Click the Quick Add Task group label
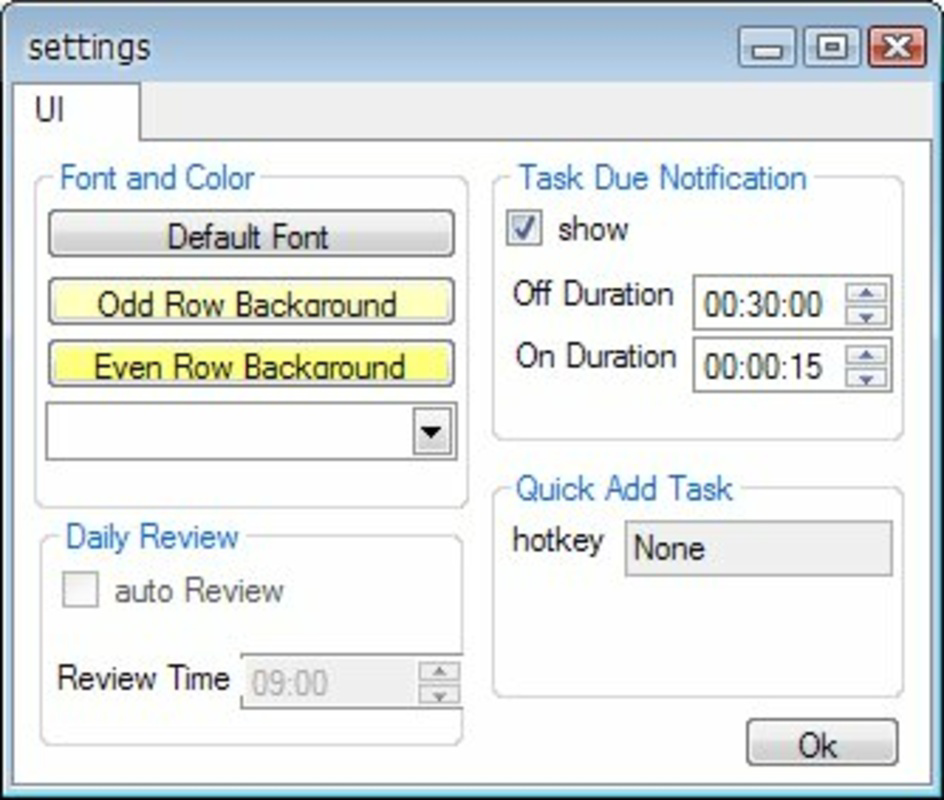The image size is (944, 800). pyautogui.click(x=624, y=488)
